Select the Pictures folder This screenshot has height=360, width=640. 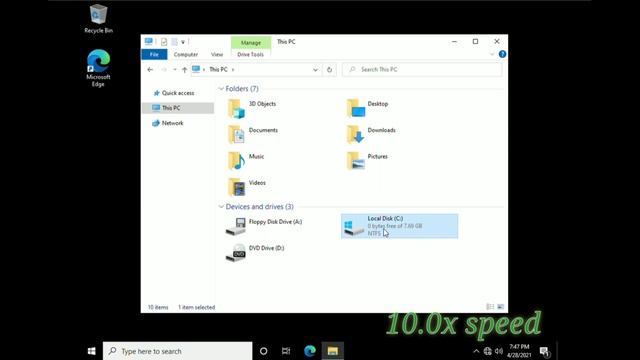tap(367, 161)
